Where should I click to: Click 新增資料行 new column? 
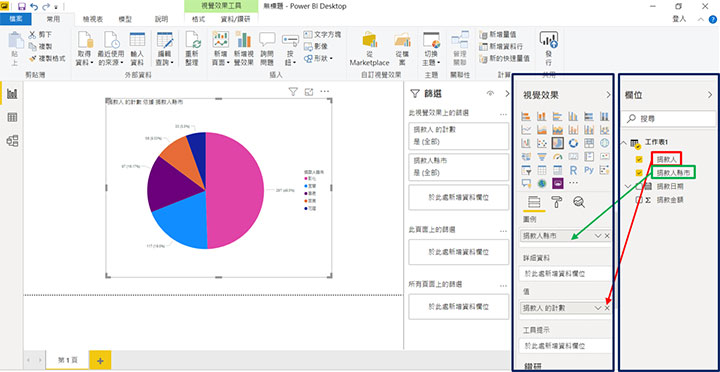pos(501,46)
